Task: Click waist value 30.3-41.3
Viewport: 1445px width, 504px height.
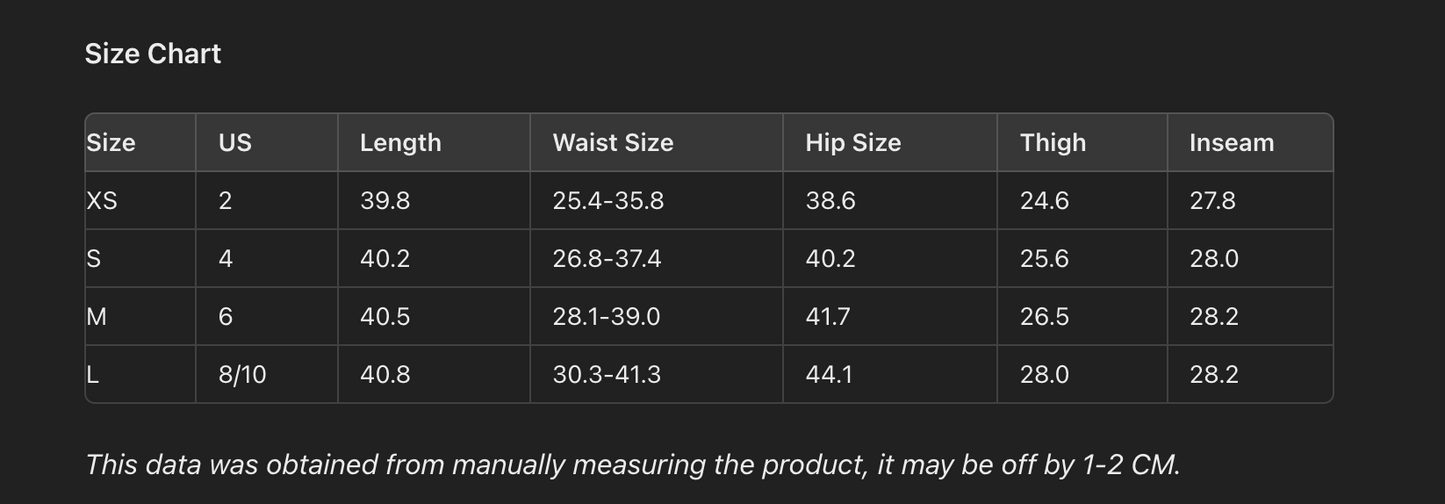Action: pos(606,375)
